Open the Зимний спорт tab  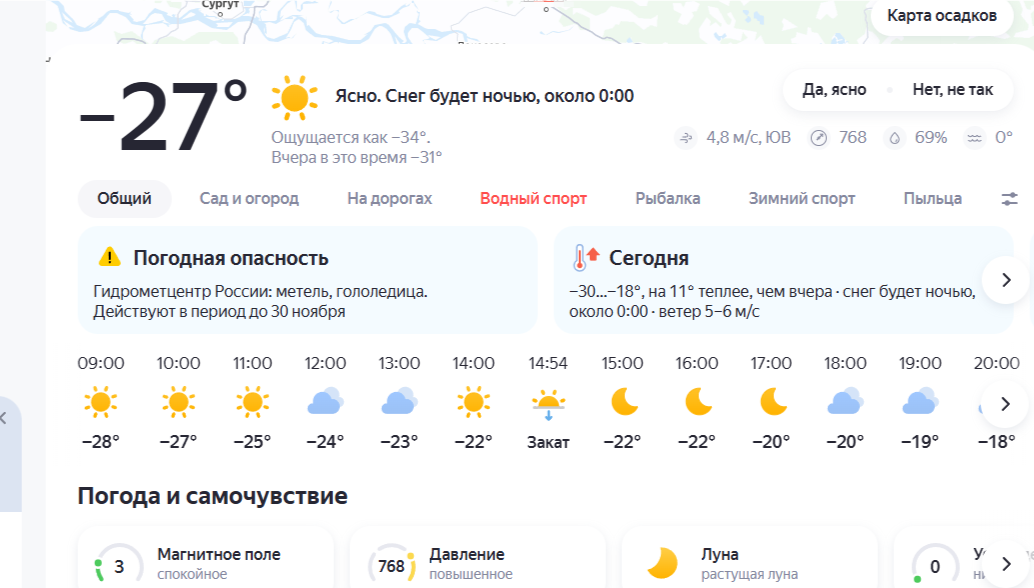point(801,198)
